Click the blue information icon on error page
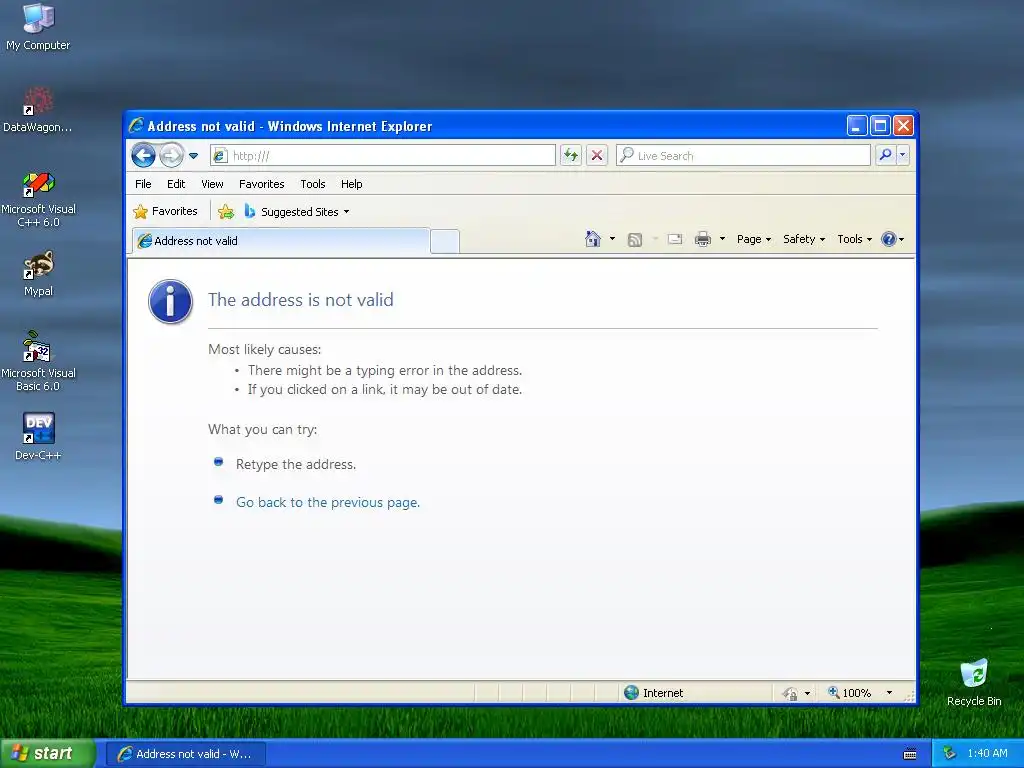 170,302
